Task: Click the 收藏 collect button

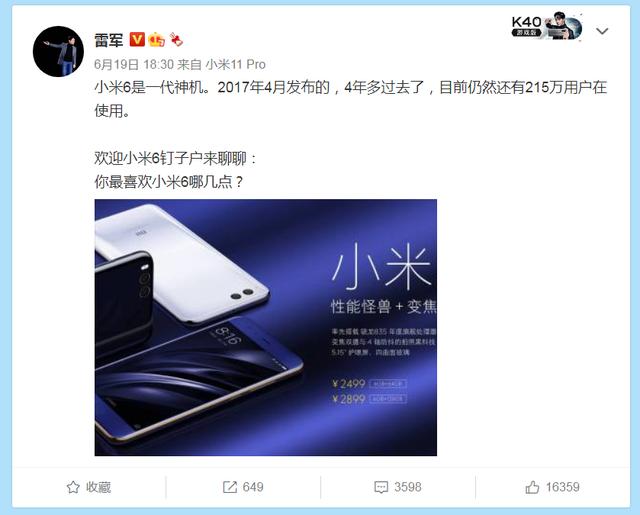Action: click(89, 487)
